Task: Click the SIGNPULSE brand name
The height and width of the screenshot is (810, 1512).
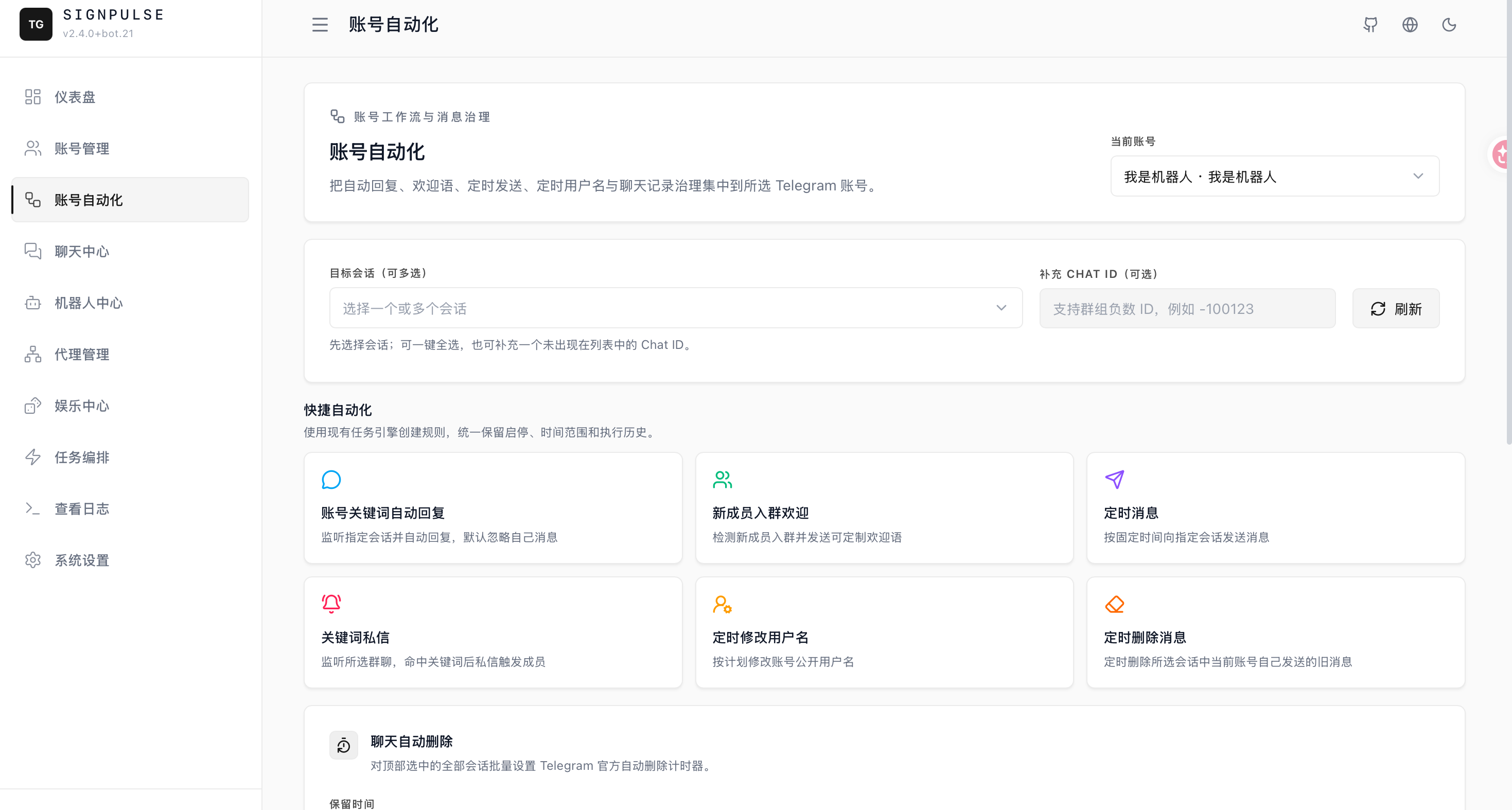Action: [114, 15]
